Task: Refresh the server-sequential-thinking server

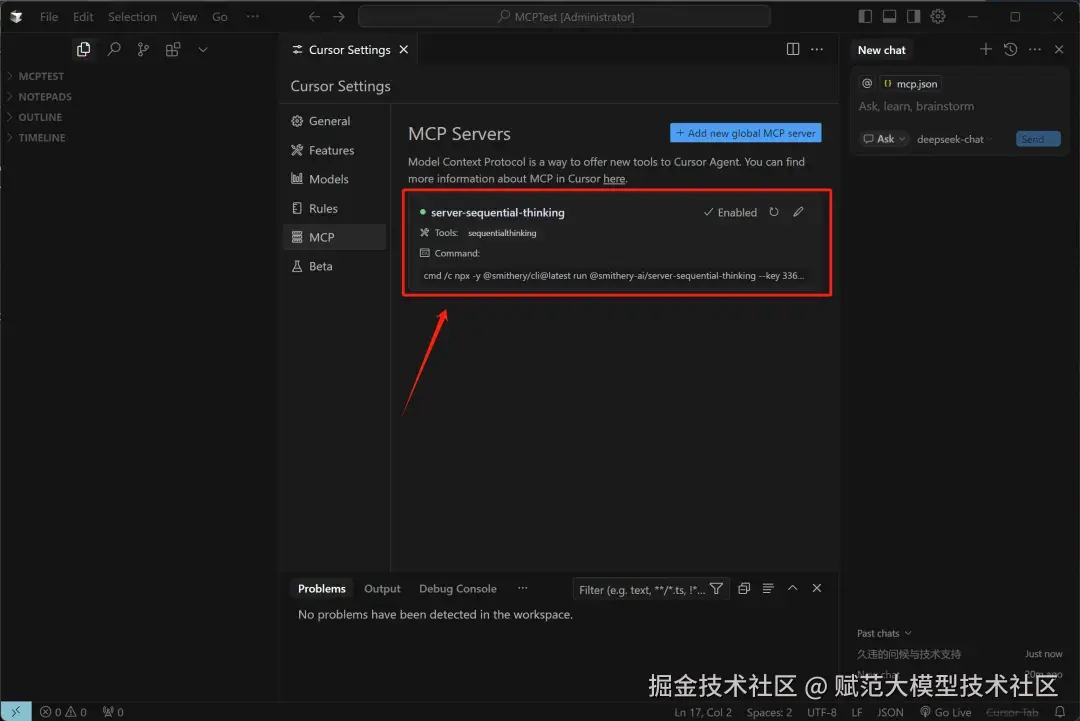Action: click(773, 212)
